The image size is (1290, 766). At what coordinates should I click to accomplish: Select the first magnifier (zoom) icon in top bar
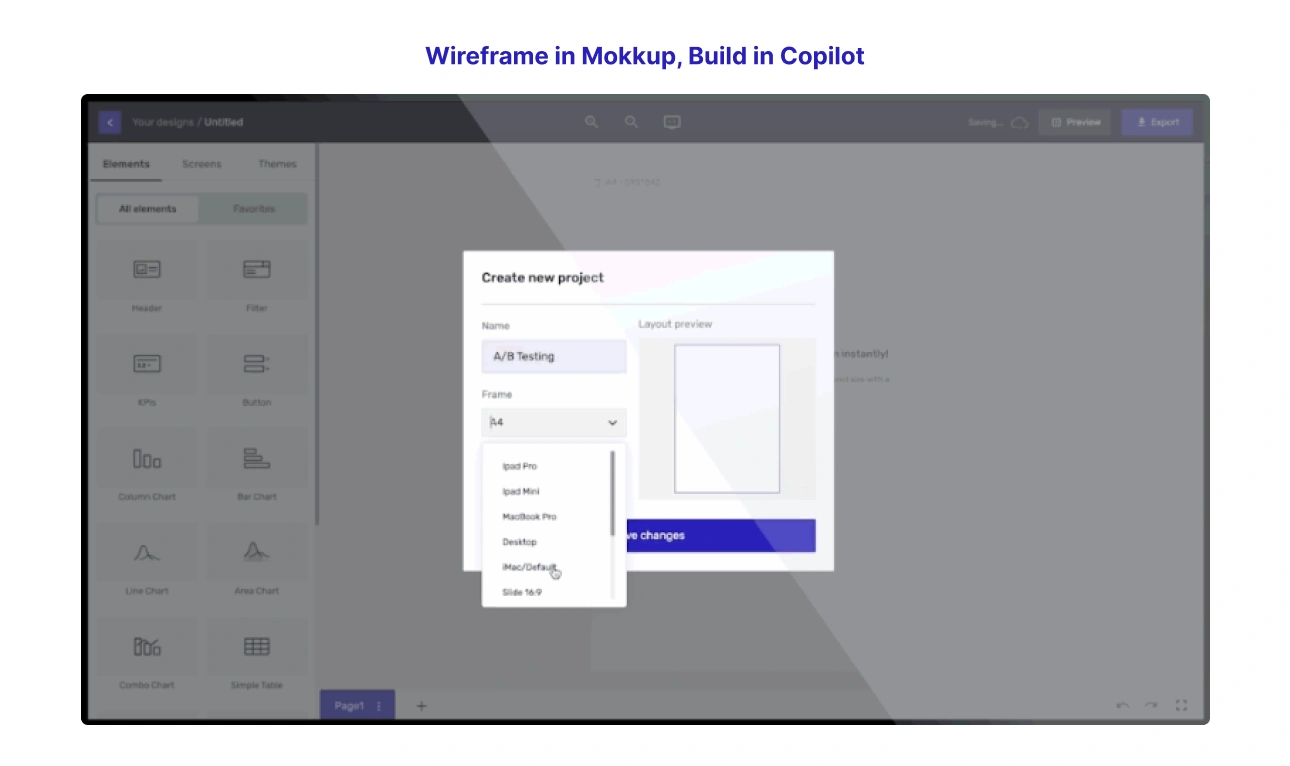point(591,122)
